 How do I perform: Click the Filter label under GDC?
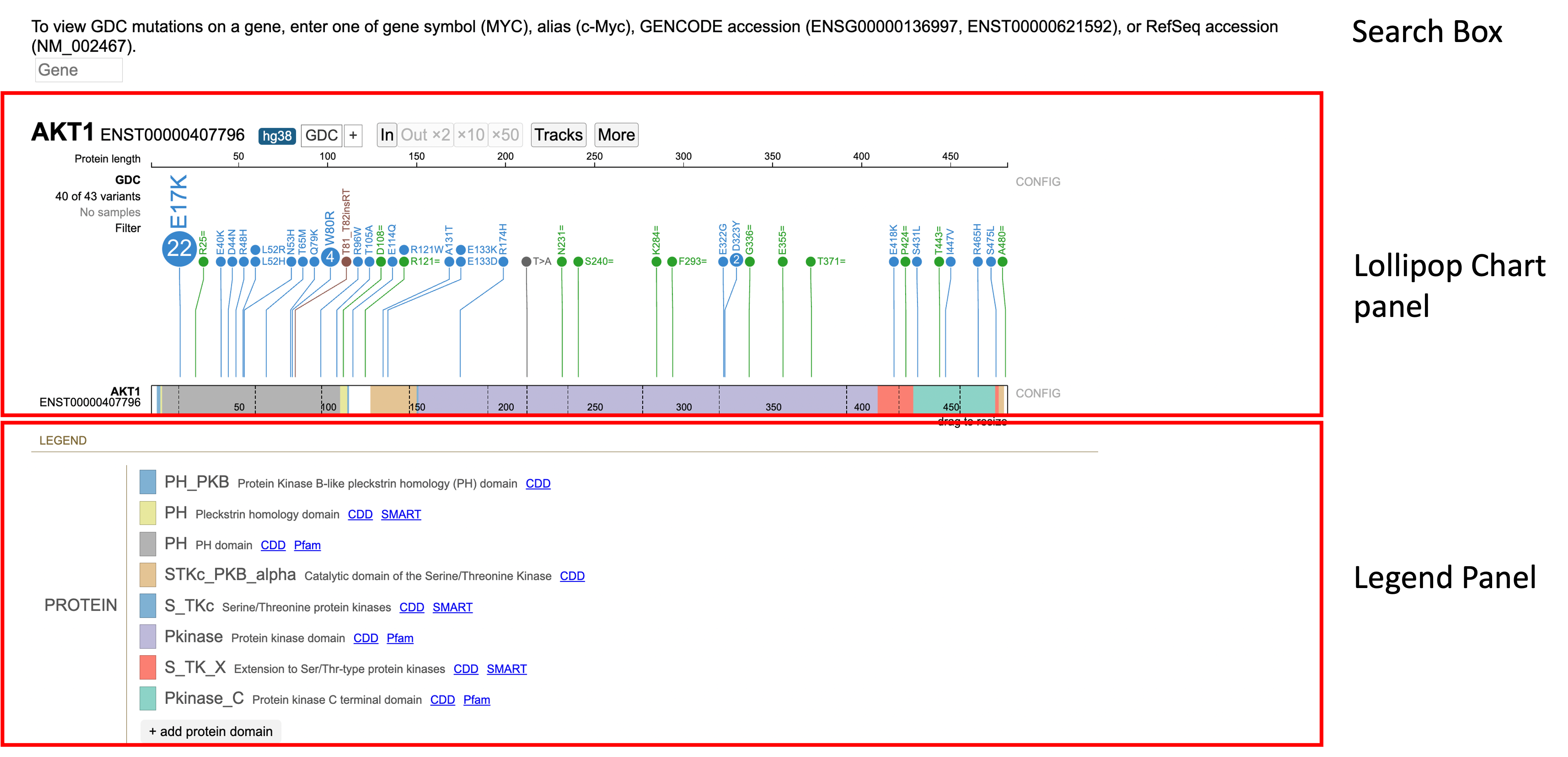[x=128, y=228]
